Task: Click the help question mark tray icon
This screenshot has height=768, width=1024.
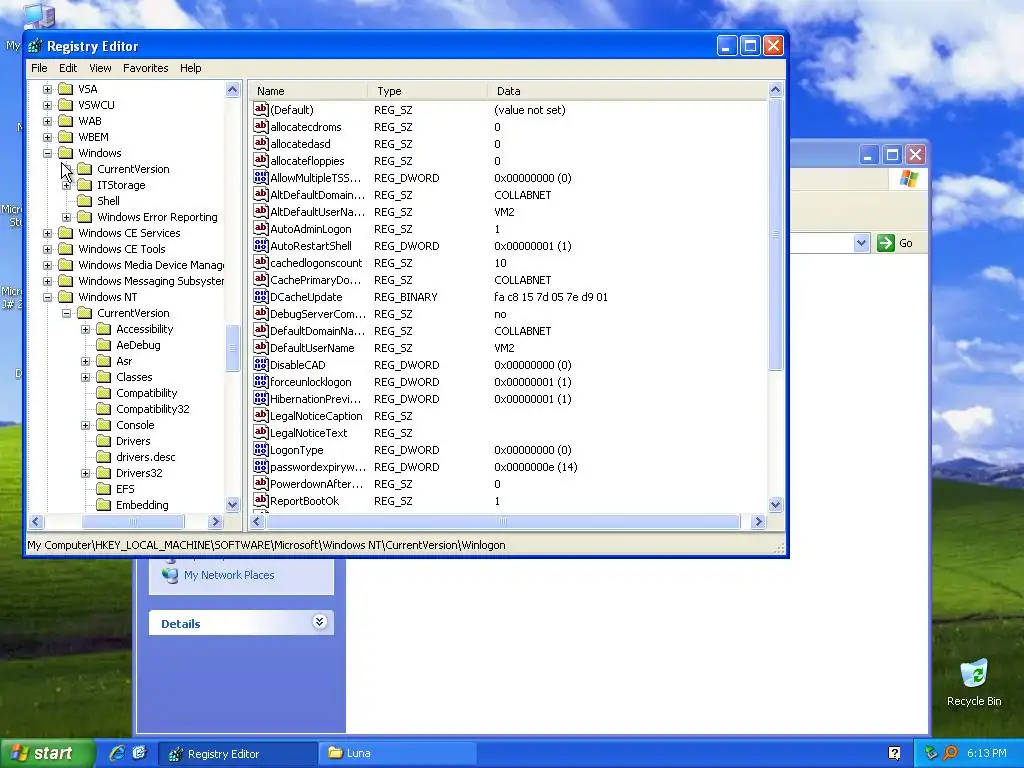Action: coord(894,753)
